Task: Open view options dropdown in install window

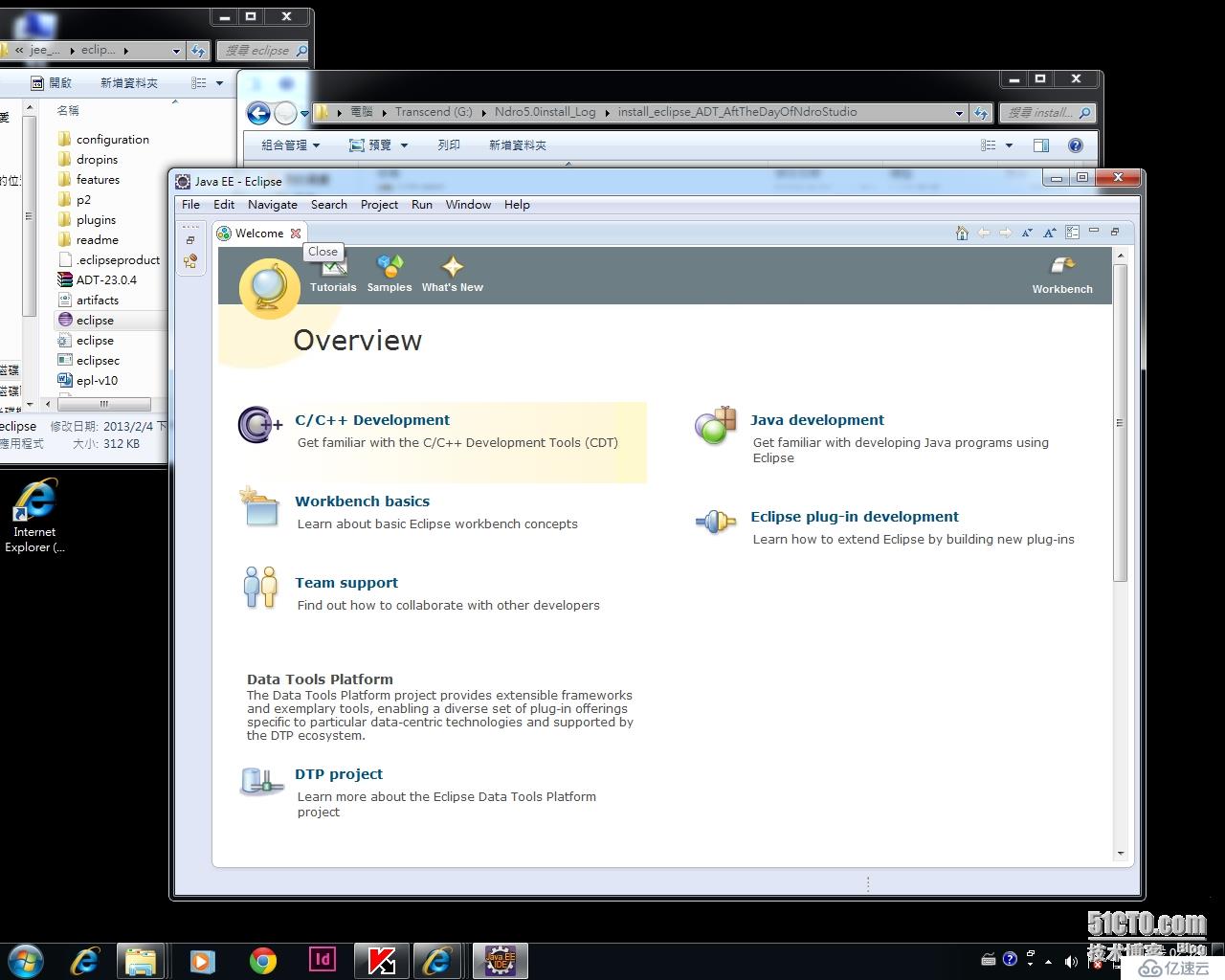Action: (x=1009, y=145)
